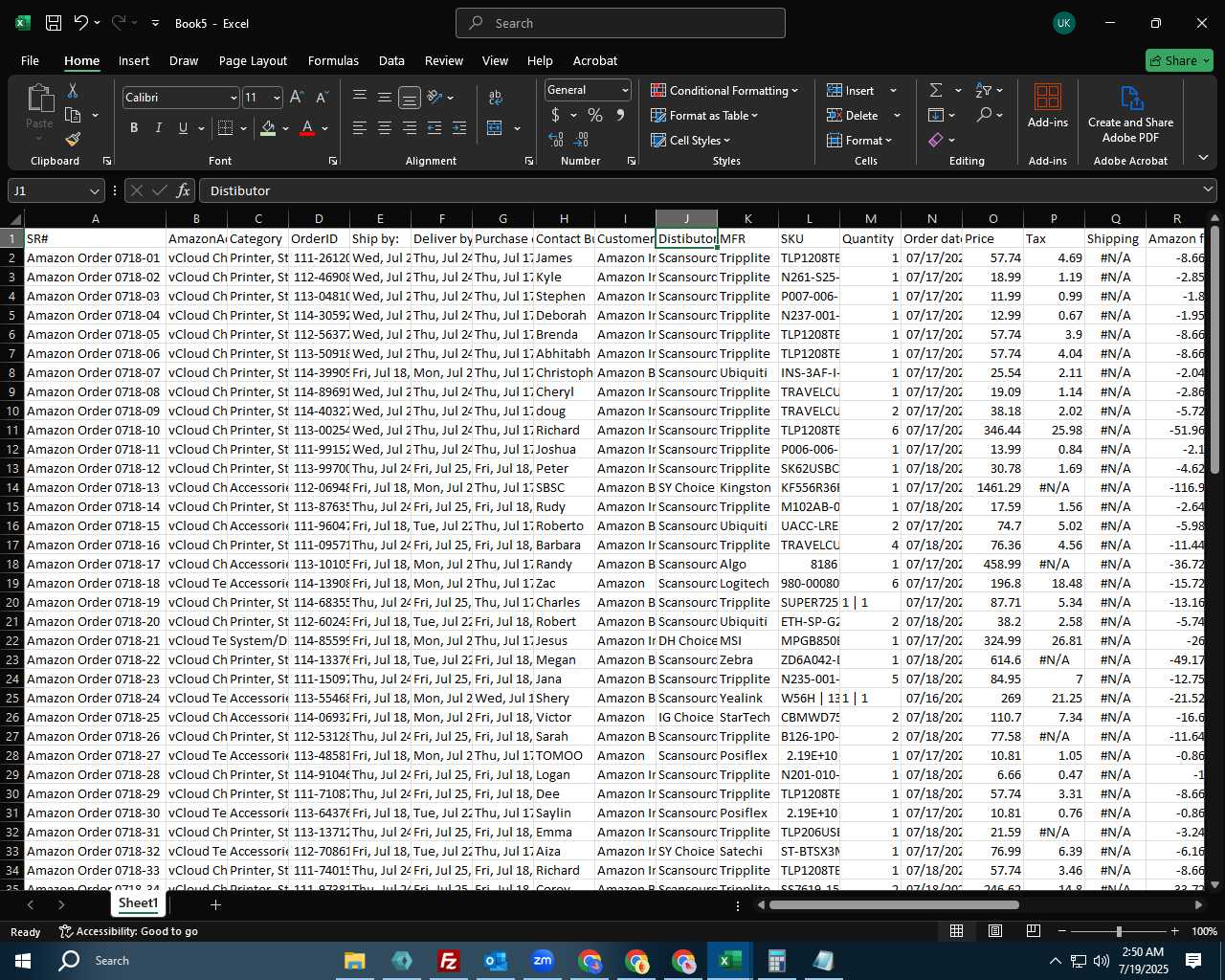
Task: Open the font size dropdown
Action: tap(277, 98)
